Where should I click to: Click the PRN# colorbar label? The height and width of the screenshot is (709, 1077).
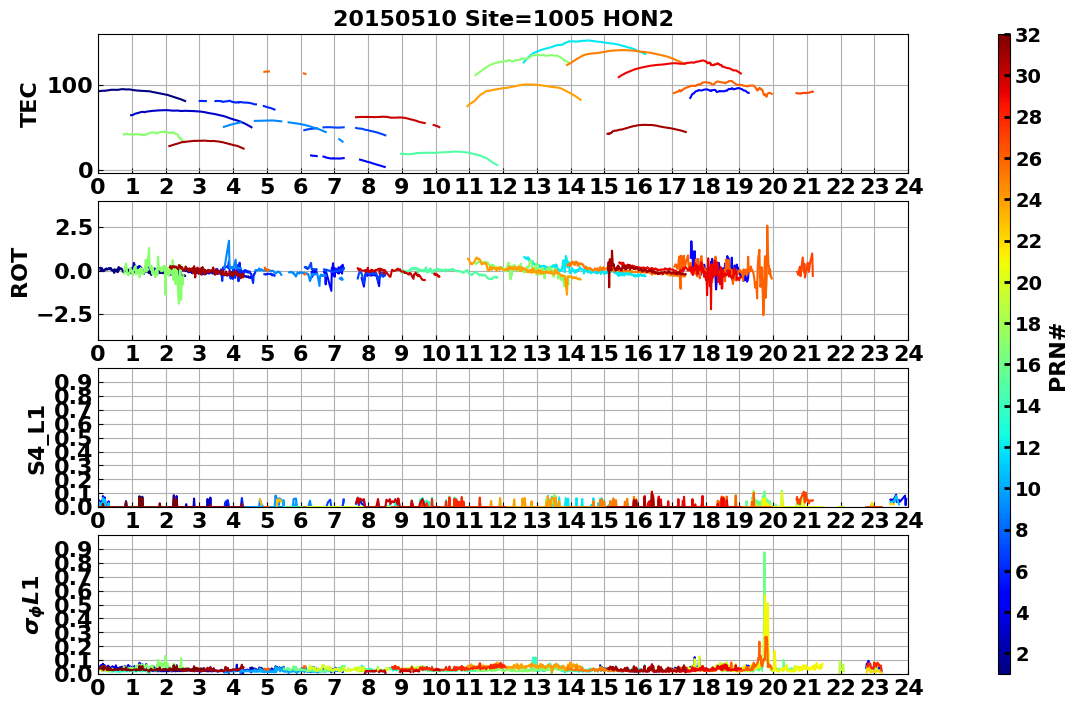coord(1058,357)
